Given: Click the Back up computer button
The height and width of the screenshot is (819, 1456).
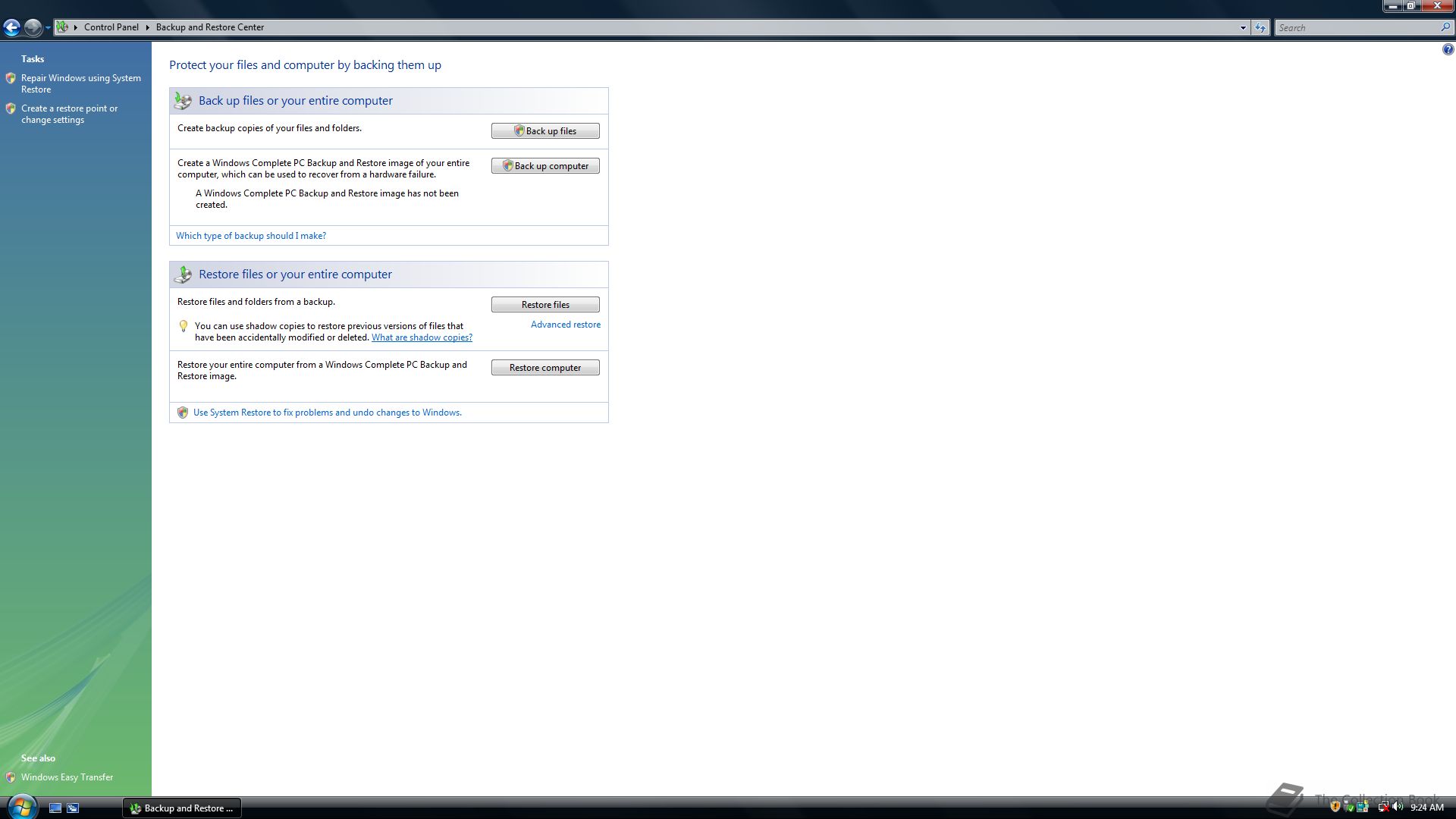Looking at the screenshot, I should 545,166.
